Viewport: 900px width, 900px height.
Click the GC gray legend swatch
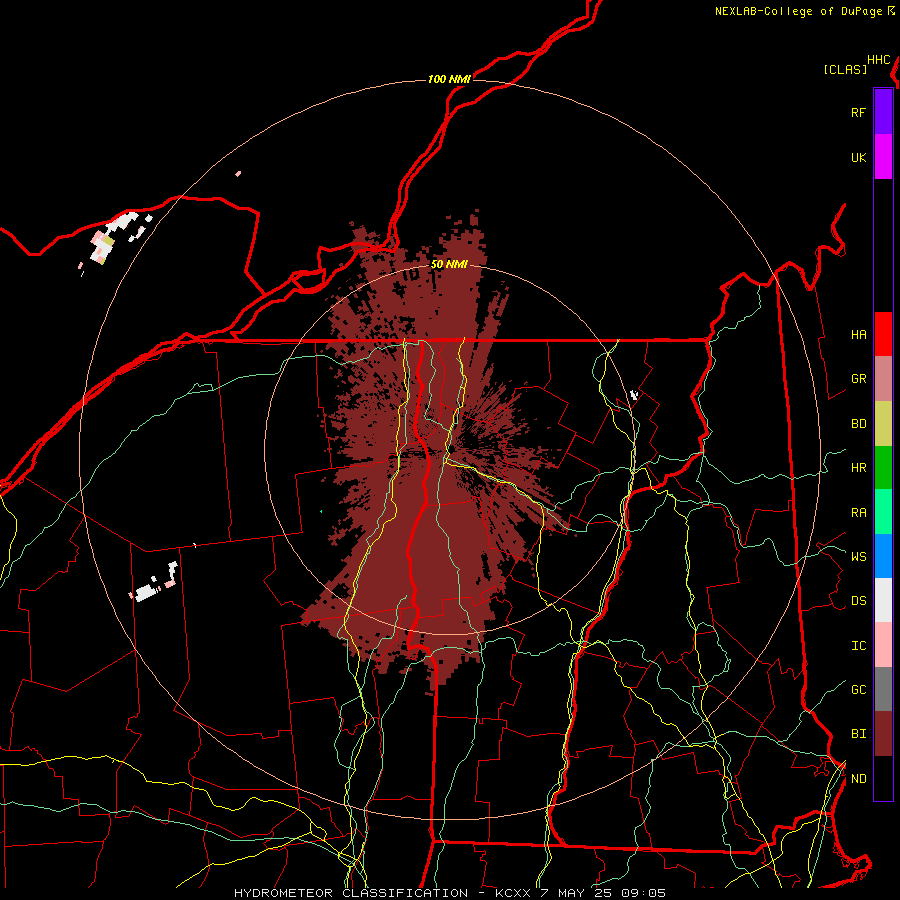tap(883, 689)
